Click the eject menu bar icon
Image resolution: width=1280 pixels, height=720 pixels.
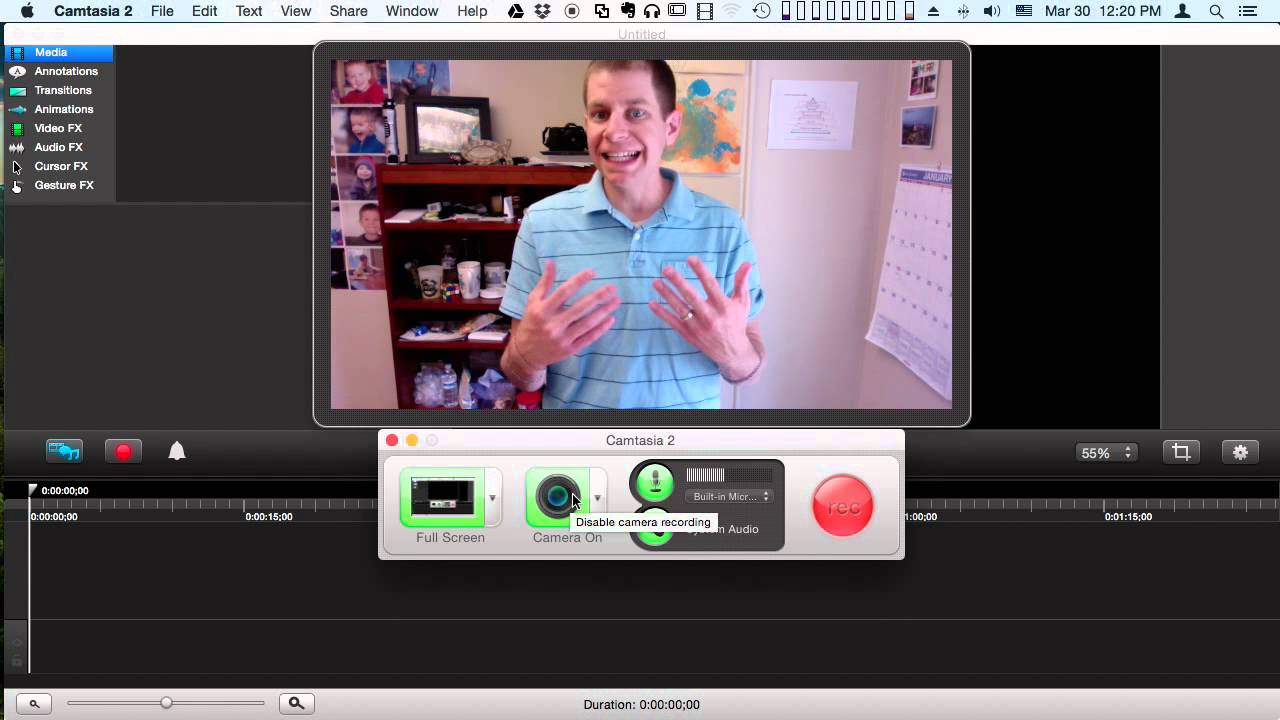tap(934, 11)
